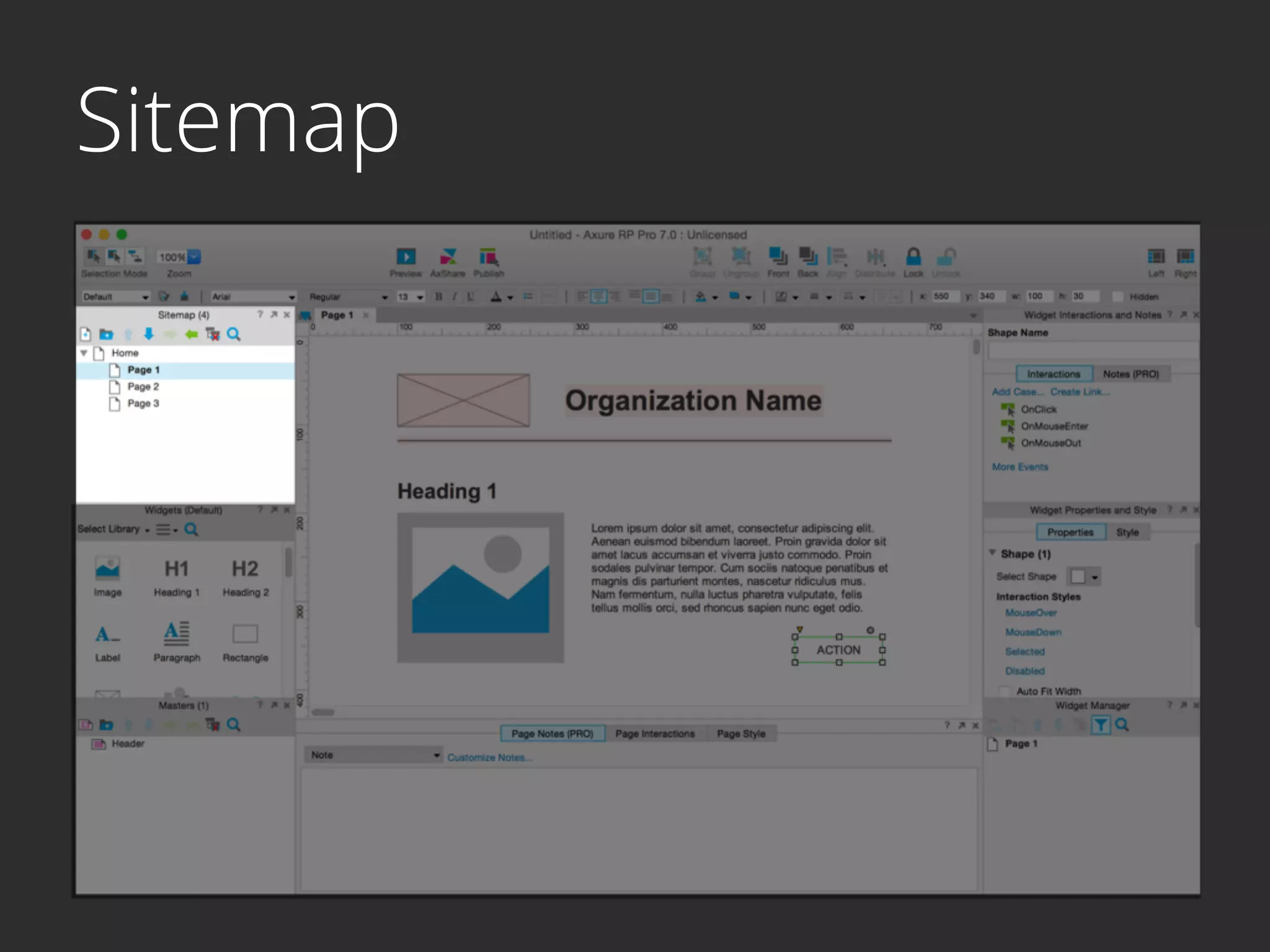Image resolution: width=1270 pixels, height=952 pixels.
Task: Click the More Events link
Action: point(1020,467)
